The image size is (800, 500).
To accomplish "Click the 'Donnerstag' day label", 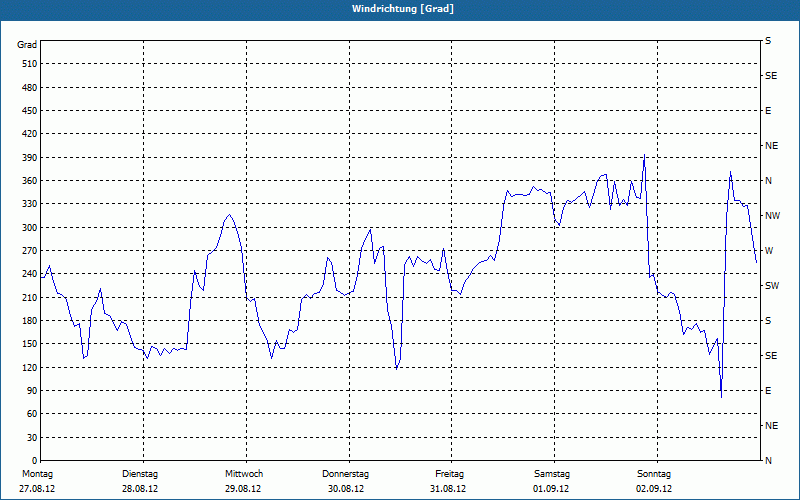I will 345,474.
